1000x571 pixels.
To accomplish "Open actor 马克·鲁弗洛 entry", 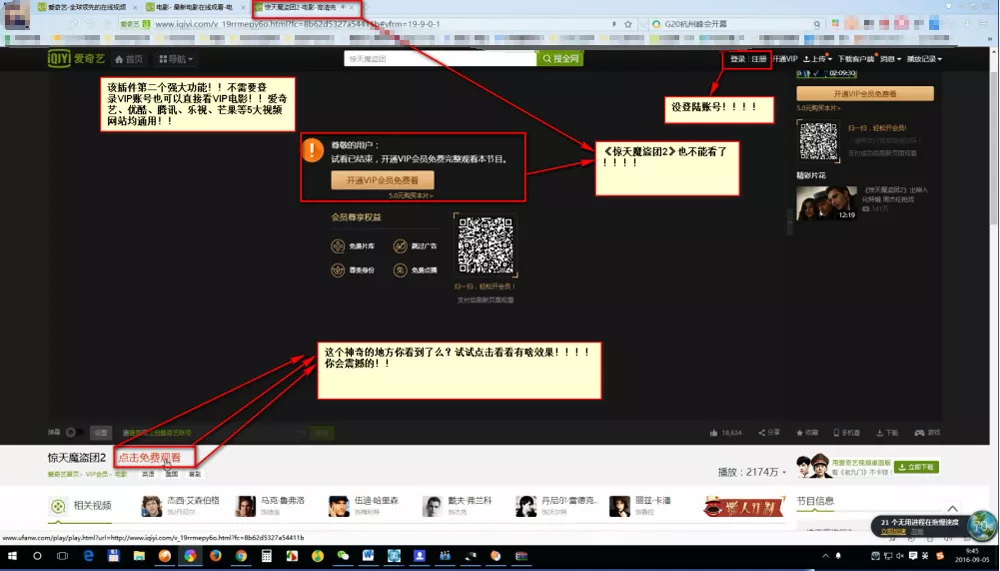I will click(x=270, y=506).
